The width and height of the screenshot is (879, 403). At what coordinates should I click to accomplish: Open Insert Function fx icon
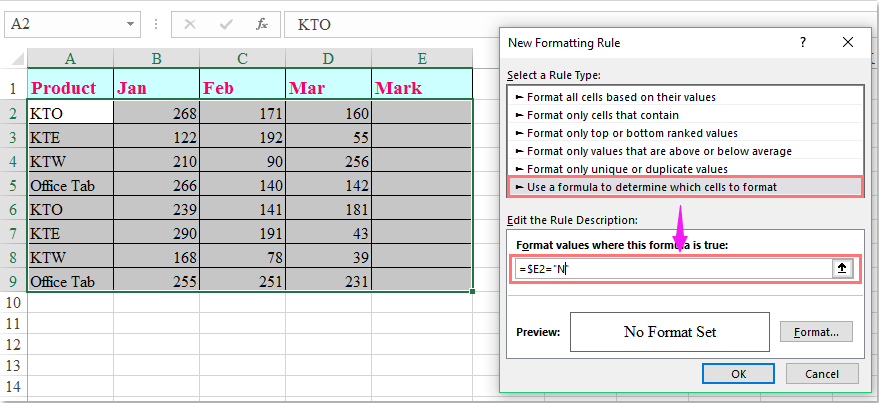pyautogui.click(x=262, y=24)
